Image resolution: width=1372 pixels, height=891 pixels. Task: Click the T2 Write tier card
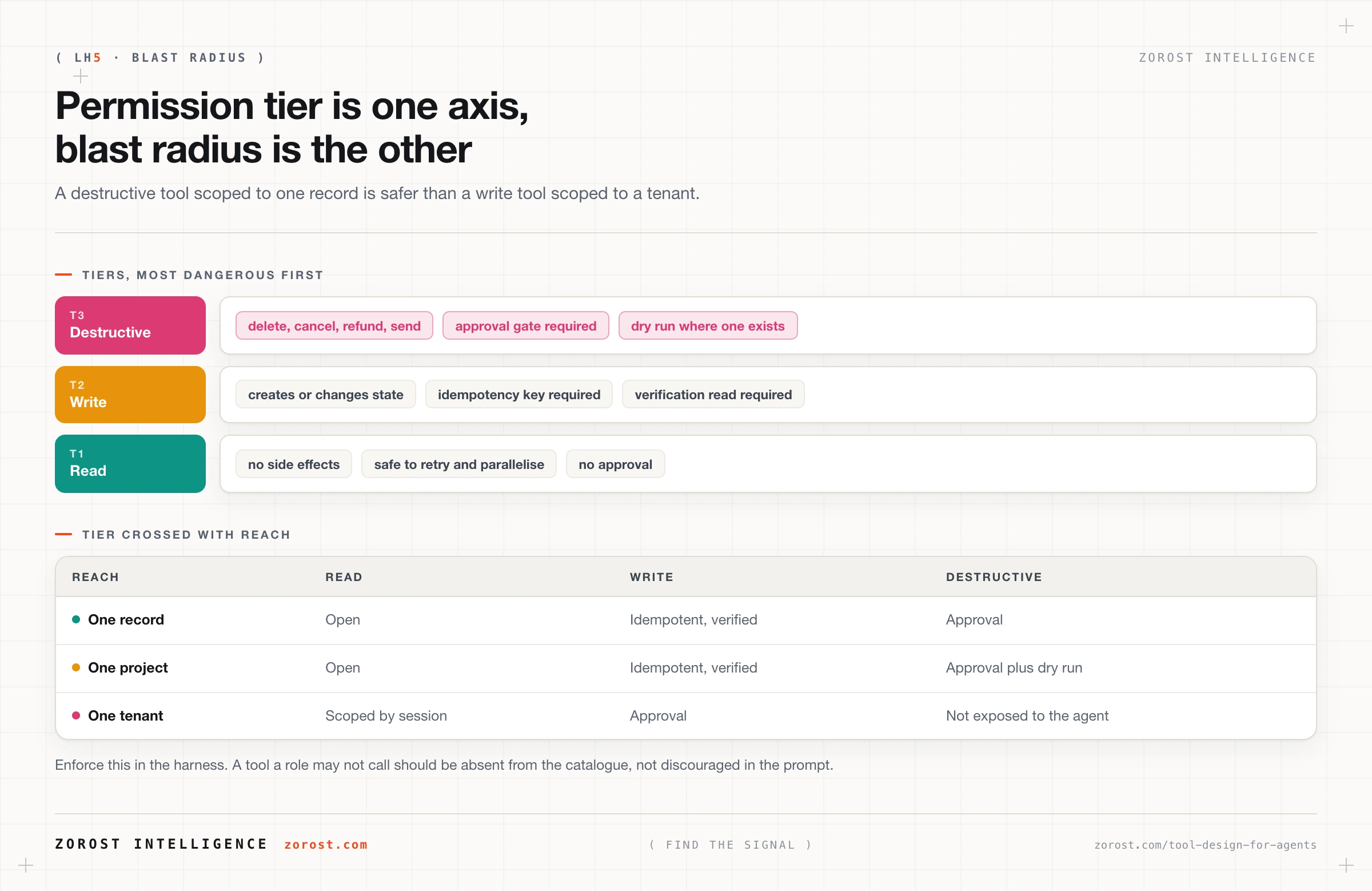[x=130, y=395]
